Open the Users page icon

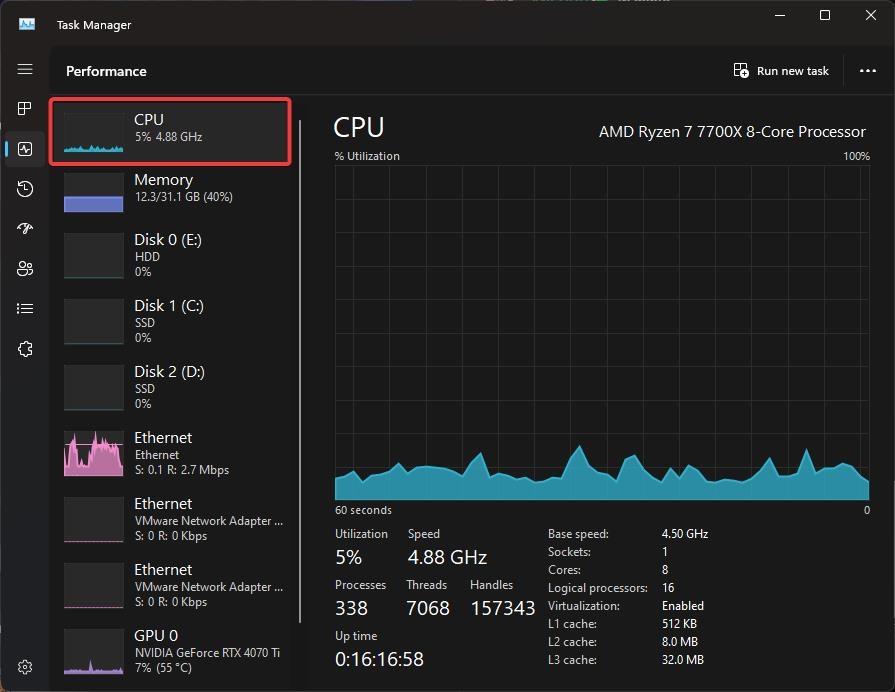pyautogui.click(x=25, y=268)
